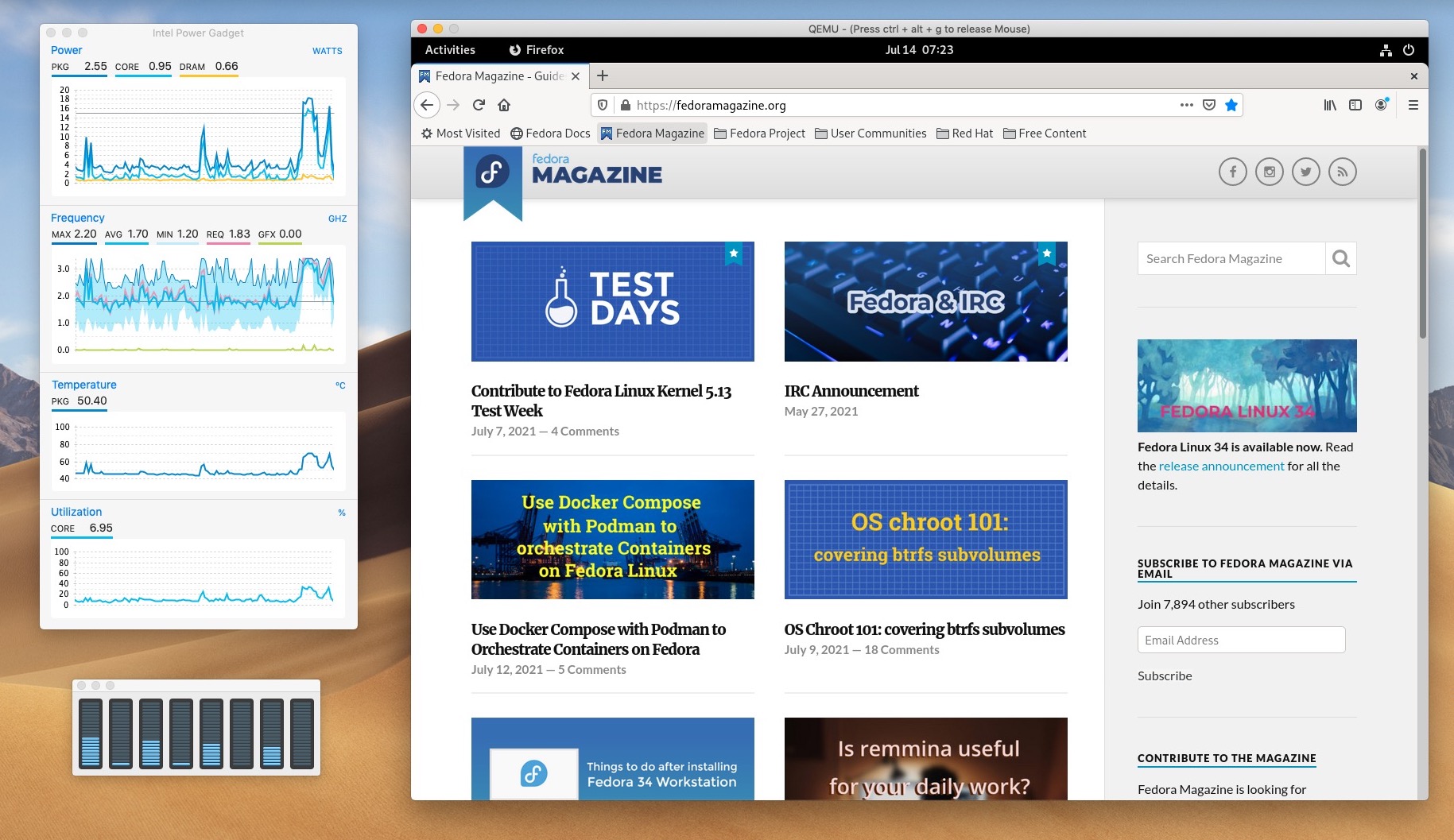Open the Firefox library icon
The width and height of the screenshot is (1454, 840).
point(1330,105)
